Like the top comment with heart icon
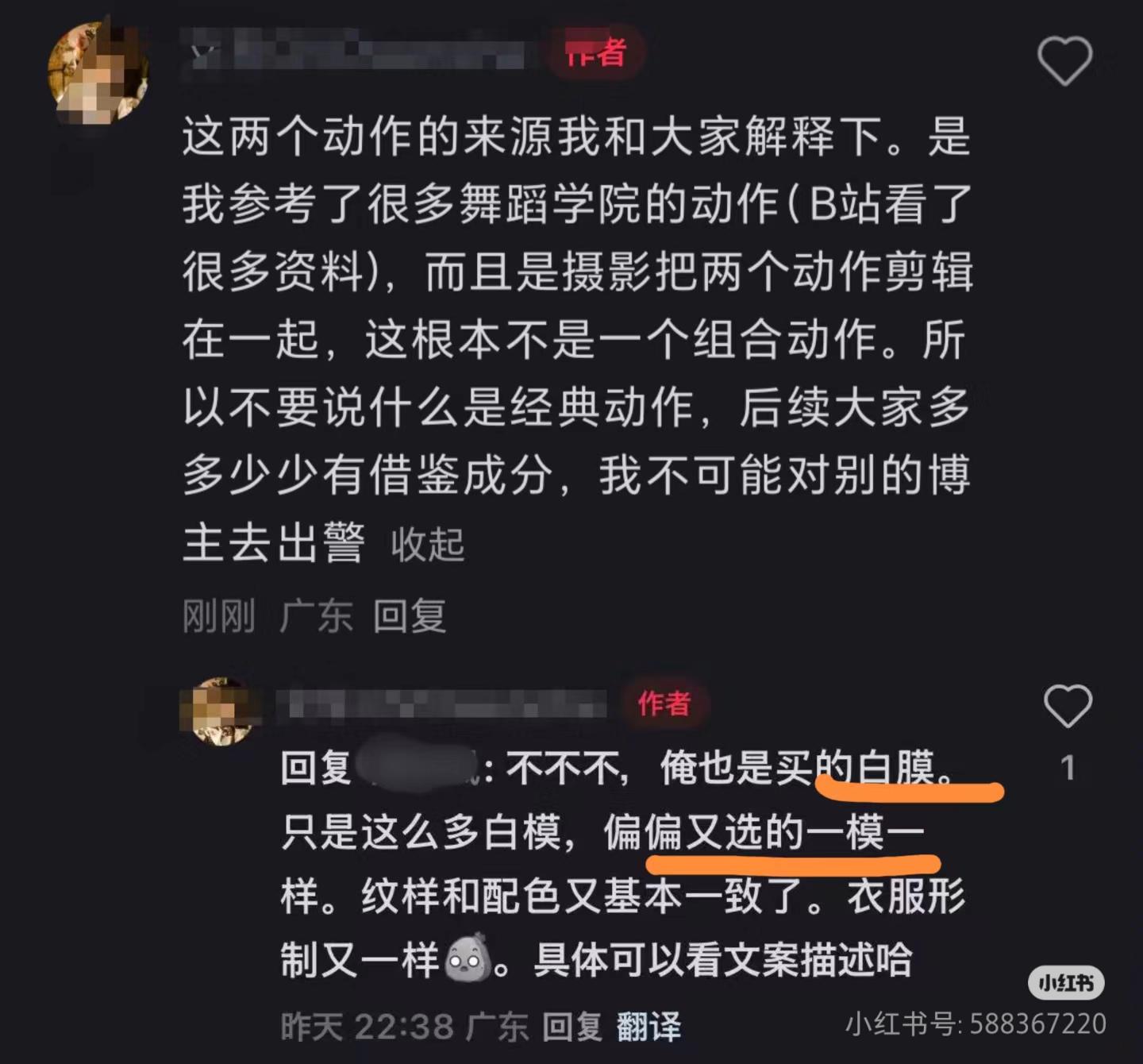 tap(1064, 60)
